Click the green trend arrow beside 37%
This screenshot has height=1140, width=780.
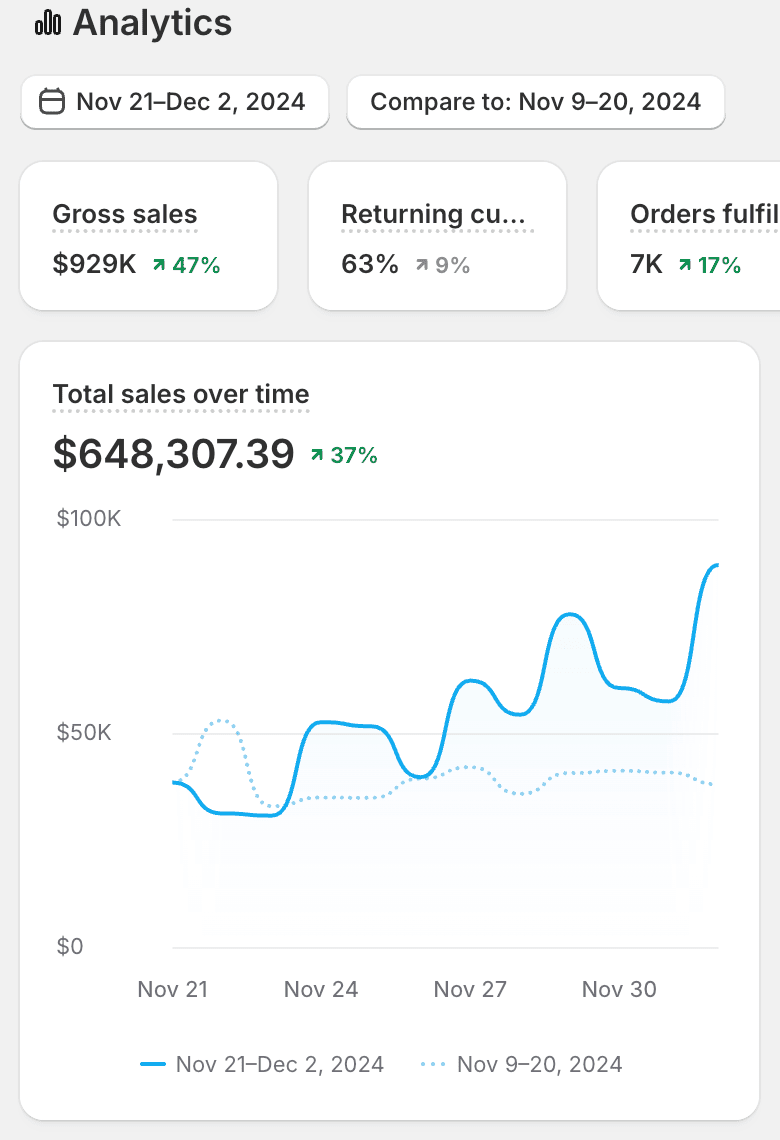(317, 456)
